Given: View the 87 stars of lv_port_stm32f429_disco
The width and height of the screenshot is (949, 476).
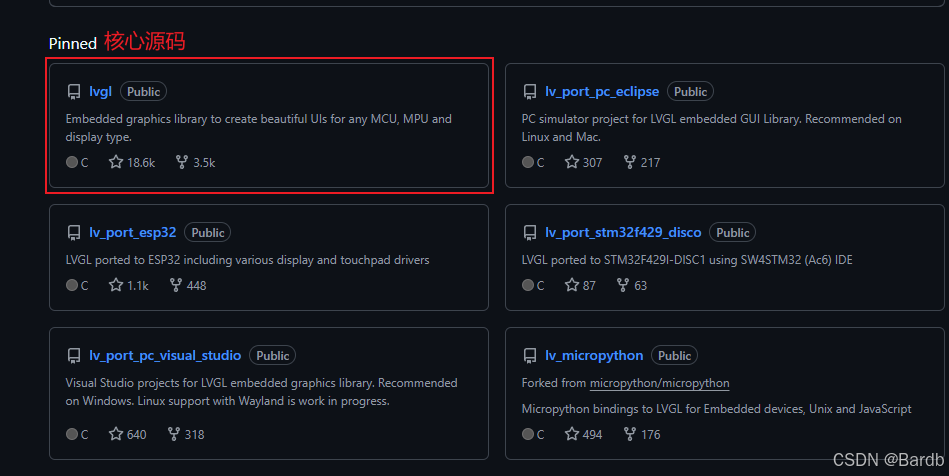Looking at the screenshot, I should pos(580,285).
